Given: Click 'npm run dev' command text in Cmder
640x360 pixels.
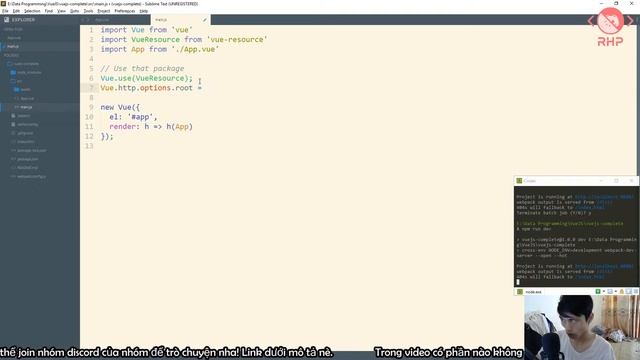Looking at the screenshot, I should coord(535,229).
